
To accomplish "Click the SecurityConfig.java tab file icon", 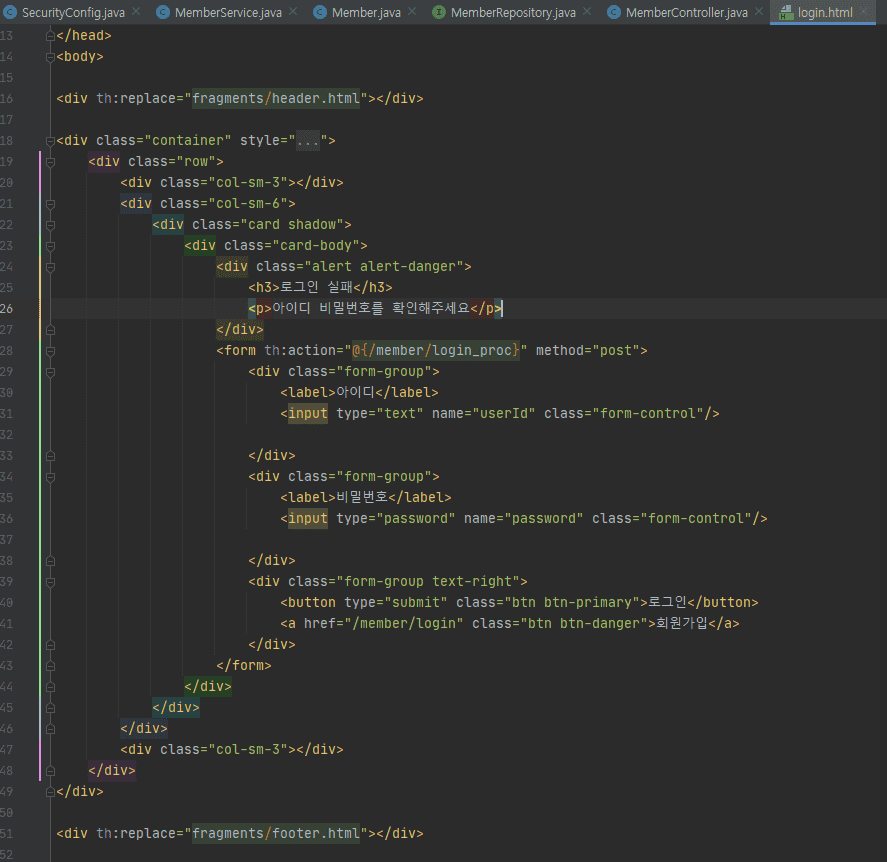I will [x=10, y=12].
